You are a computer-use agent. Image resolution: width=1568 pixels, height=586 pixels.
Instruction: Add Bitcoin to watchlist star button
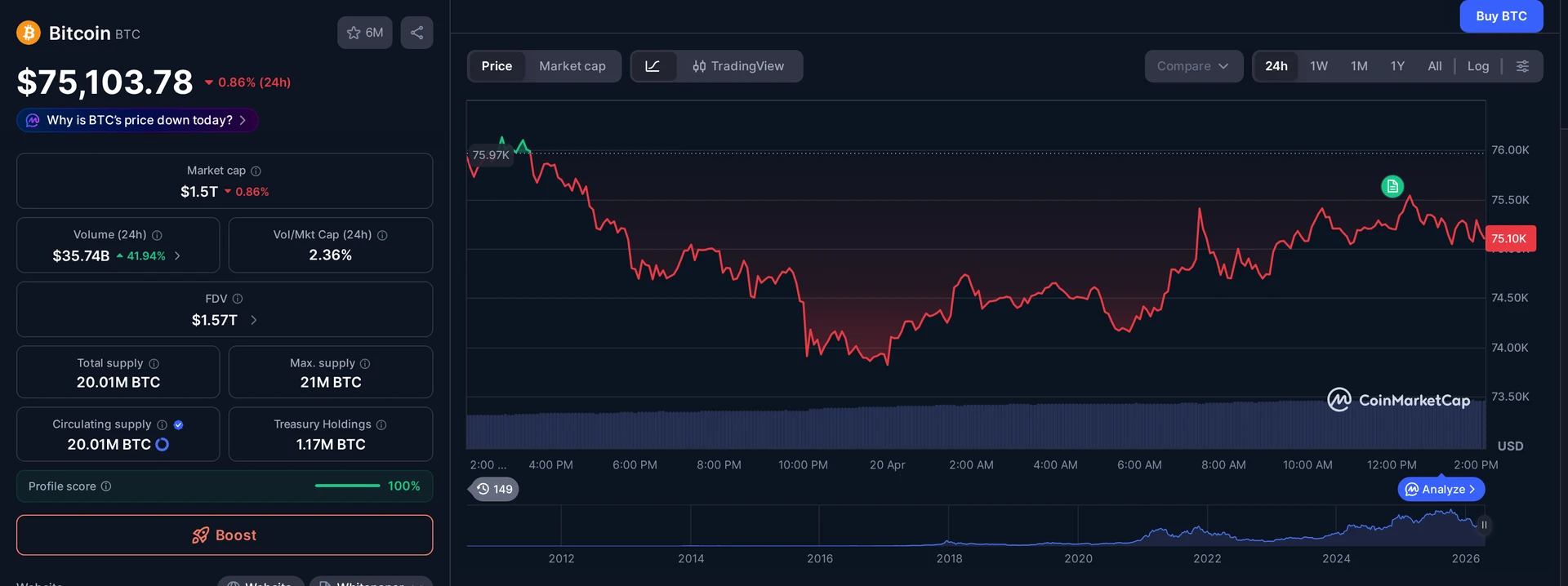coord(365,33)
